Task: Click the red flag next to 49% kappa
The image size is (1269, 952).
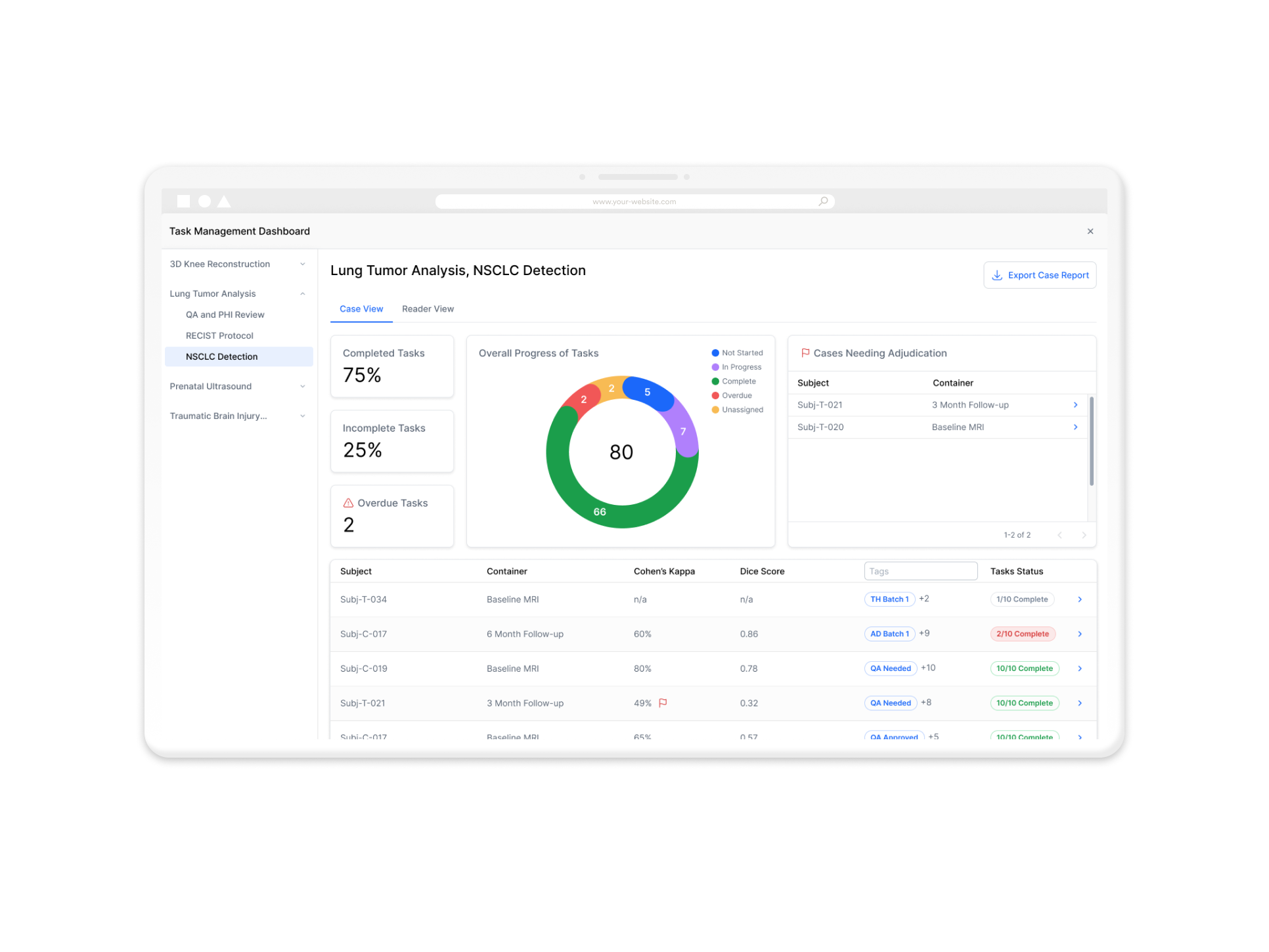Action: [x=663, y=703]
